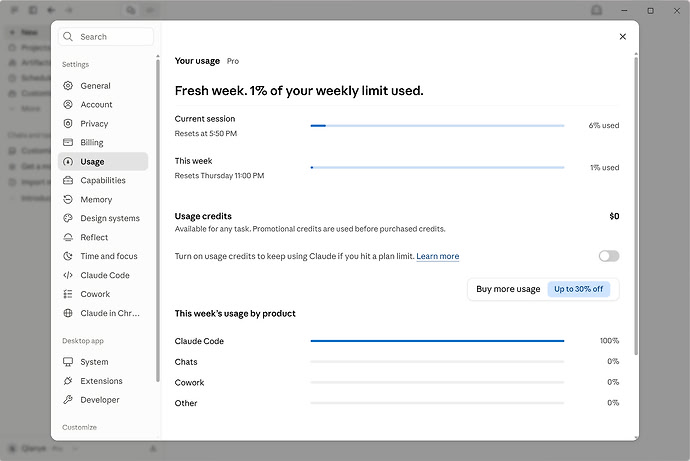Click the Privacy shield icon
The image size is (690, 461).
tap(68, 124)
